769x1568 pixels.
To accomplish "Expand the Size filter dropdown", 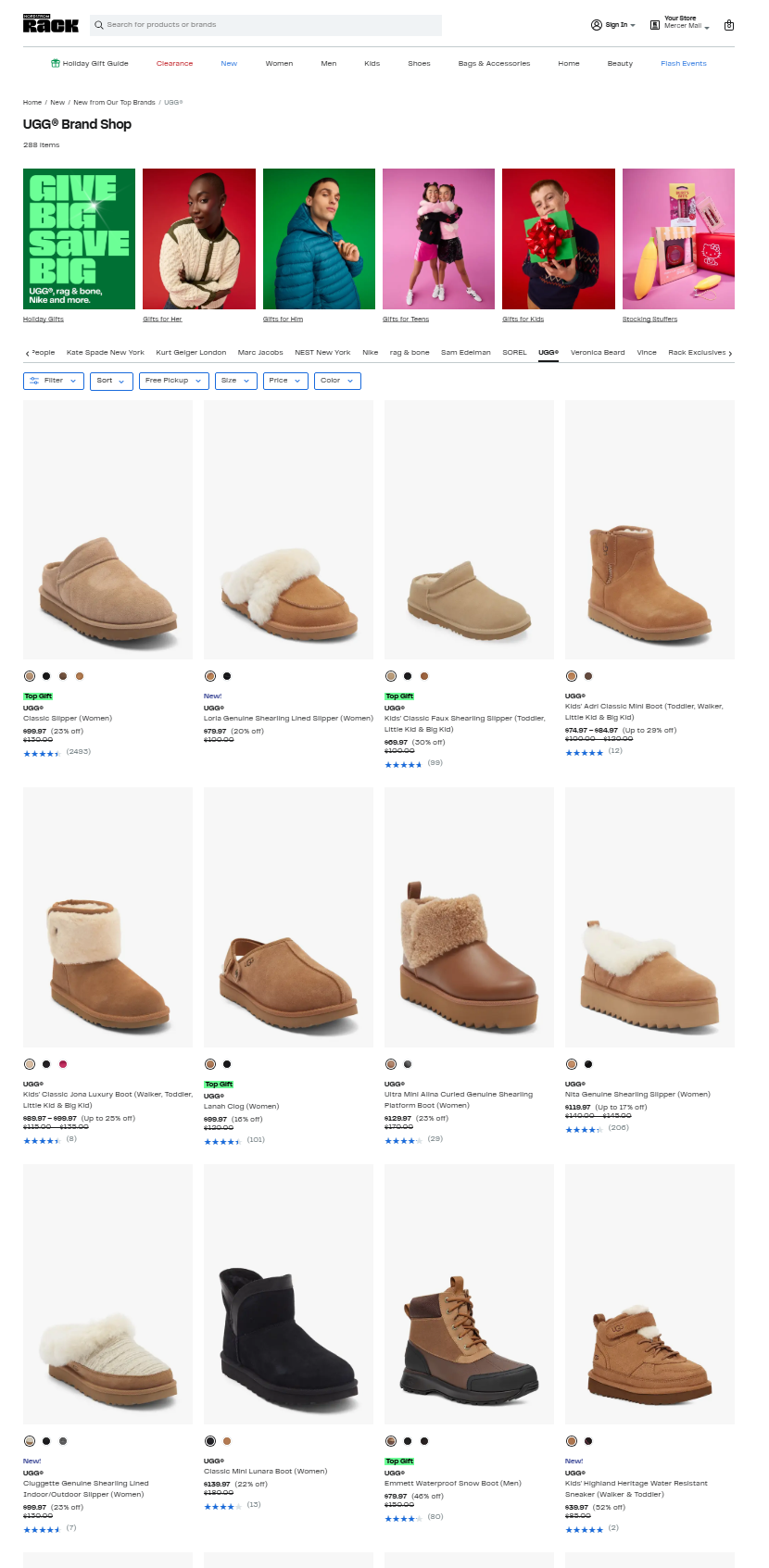I will pos(235,381).
